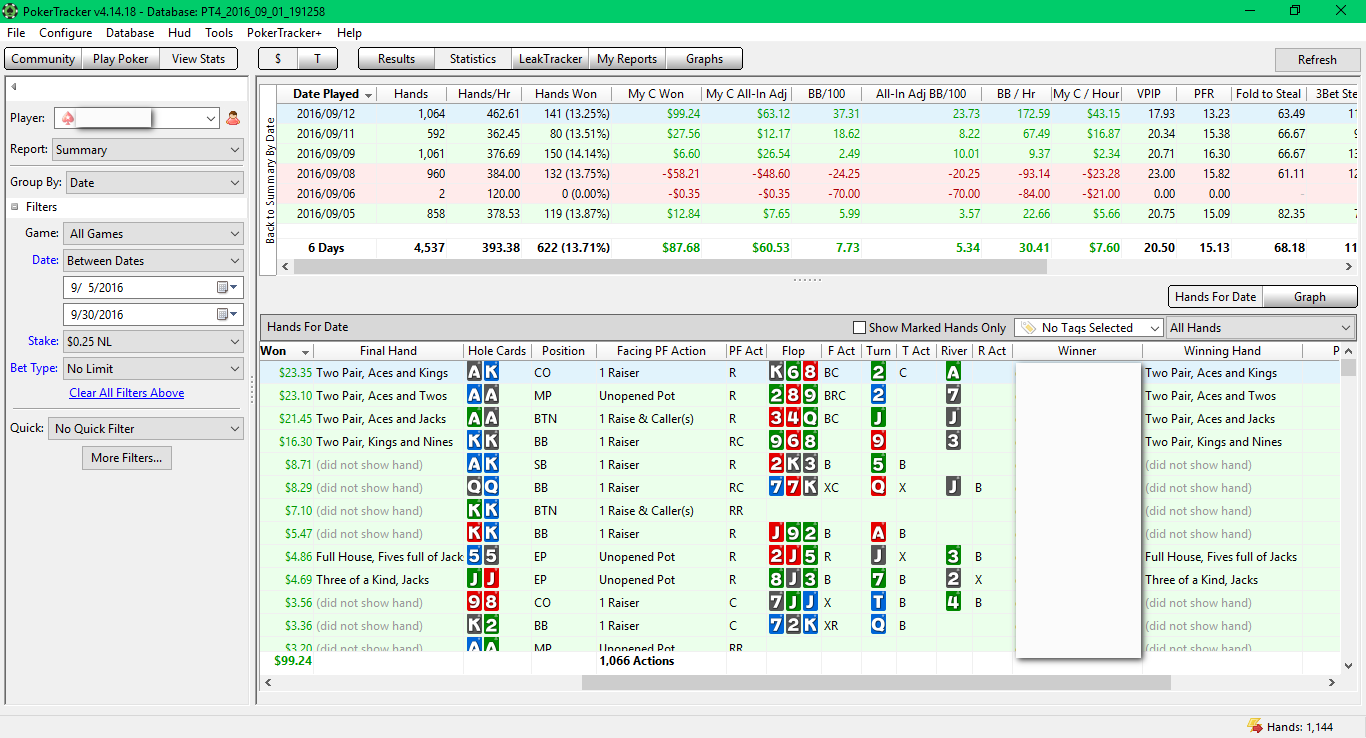
Task: Click the More Filters... button
Action: 127,458
